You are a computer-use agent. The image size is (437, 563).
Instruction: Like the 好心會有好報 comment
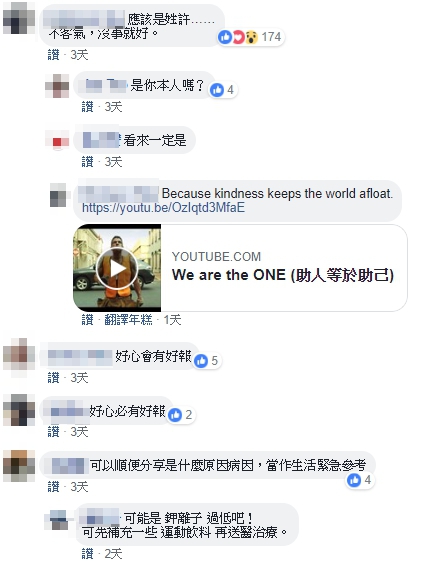coord(54,377)
